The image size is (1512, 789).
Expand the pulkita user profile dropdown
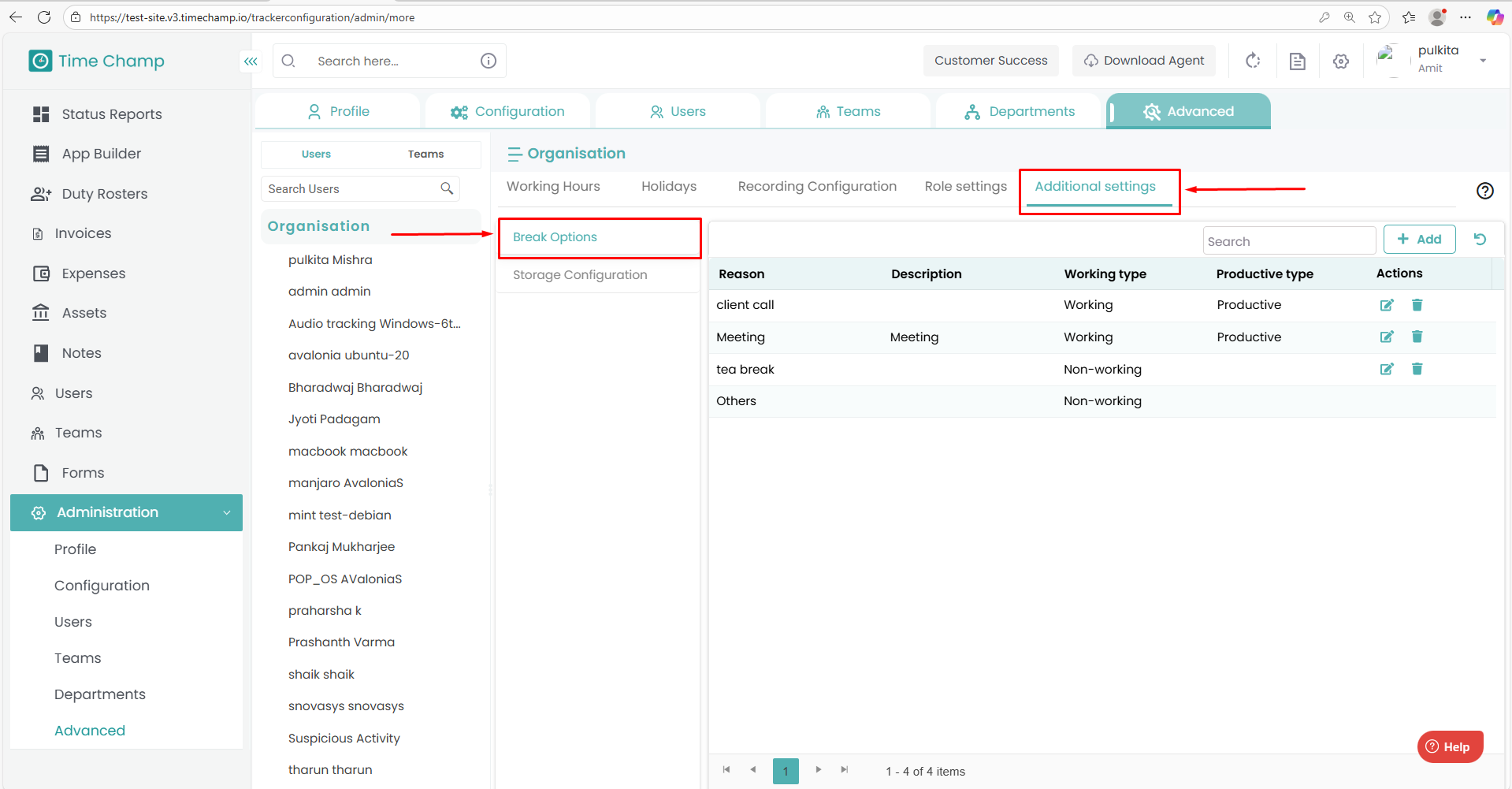click(x=1482, y=61)
